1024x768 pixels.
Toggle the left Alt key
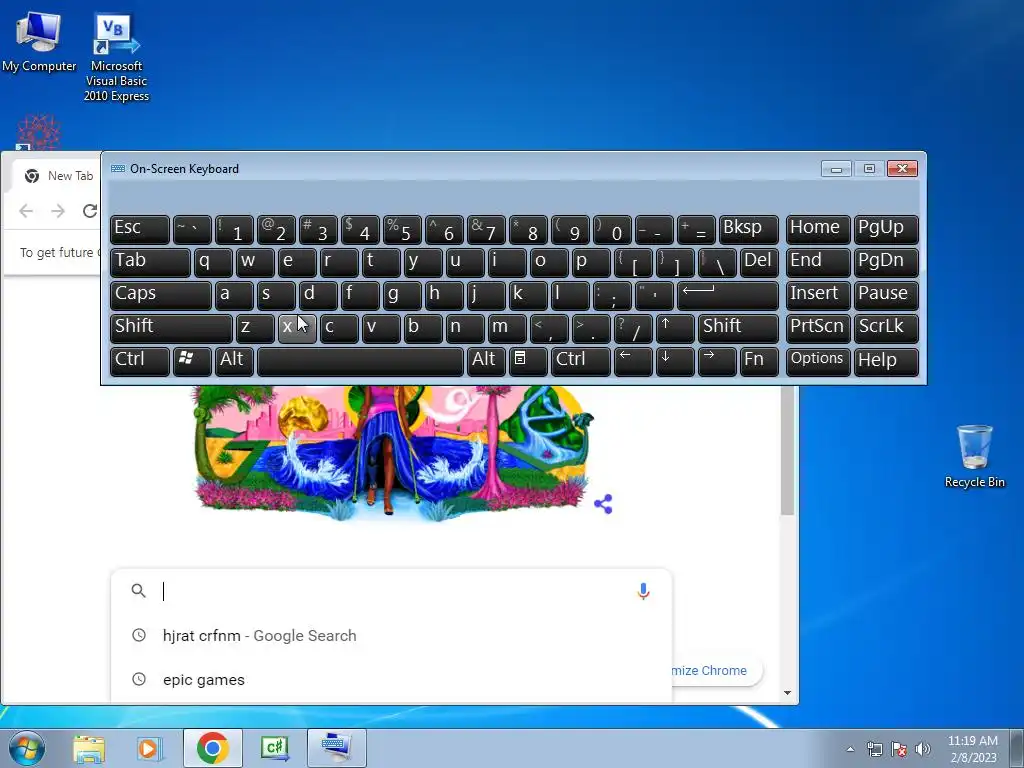[234, 361]
